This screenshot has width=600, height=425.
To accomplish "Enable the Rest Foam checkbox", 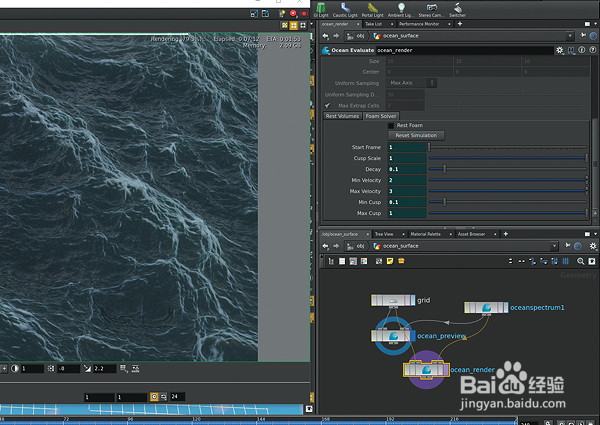I will coord(391,126).
